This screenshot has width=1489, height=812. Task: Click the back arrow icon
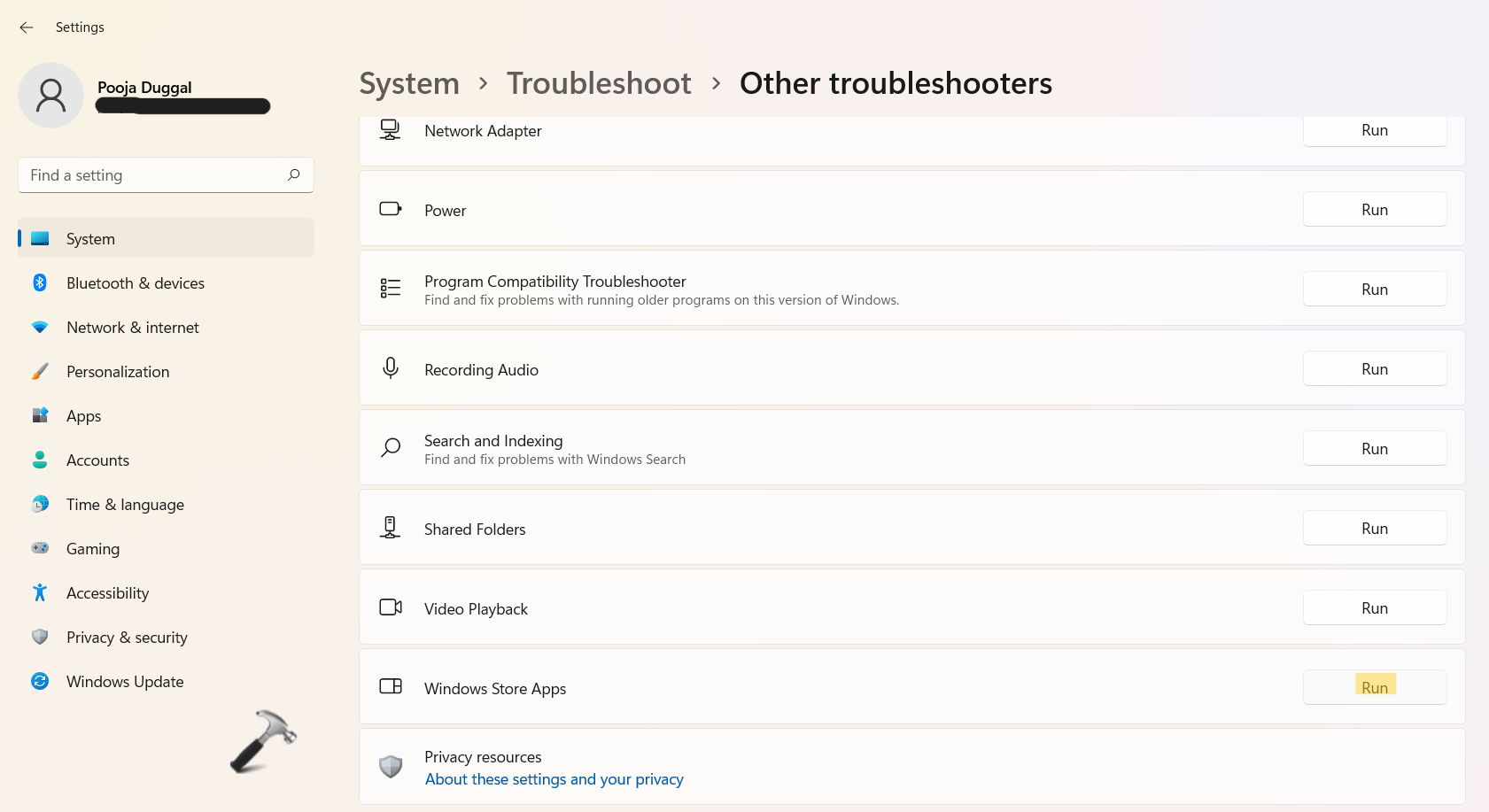[x=27, y=27]
